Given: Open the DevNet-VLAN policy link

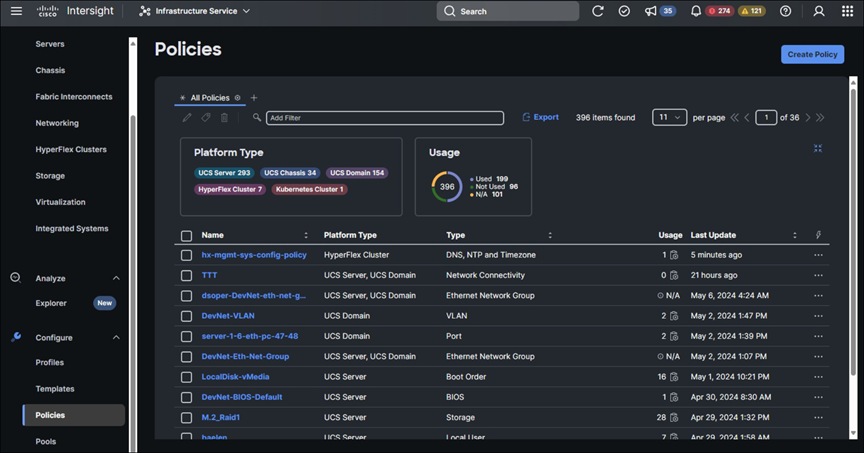Looking at the screenshot, I should click(x=228, y=316).
